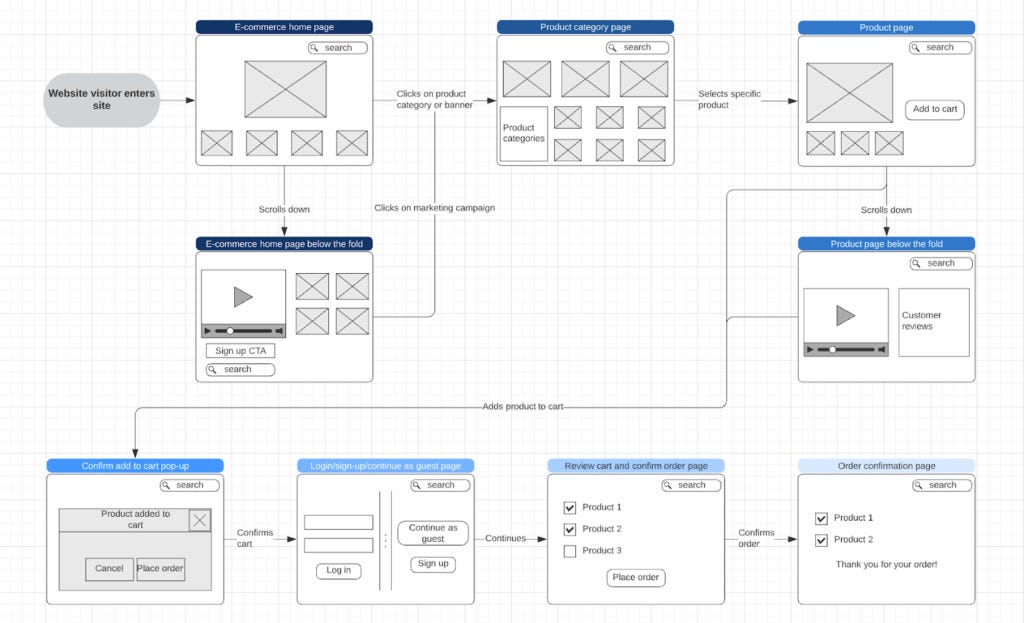
Task: Select the "Continues" connector label
Action: pyautogui.click(x=505, y=538)
